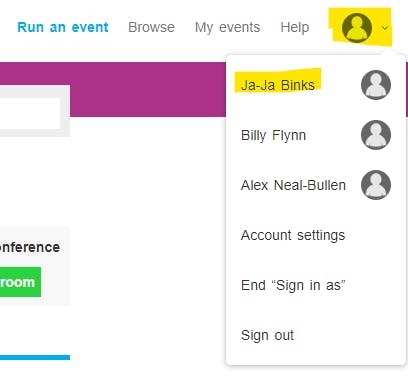The width and height of the screenshot is (408, 376).
Task: Select Ja-Ja Binks's avatar picture
Action: [x=376, y=85]
